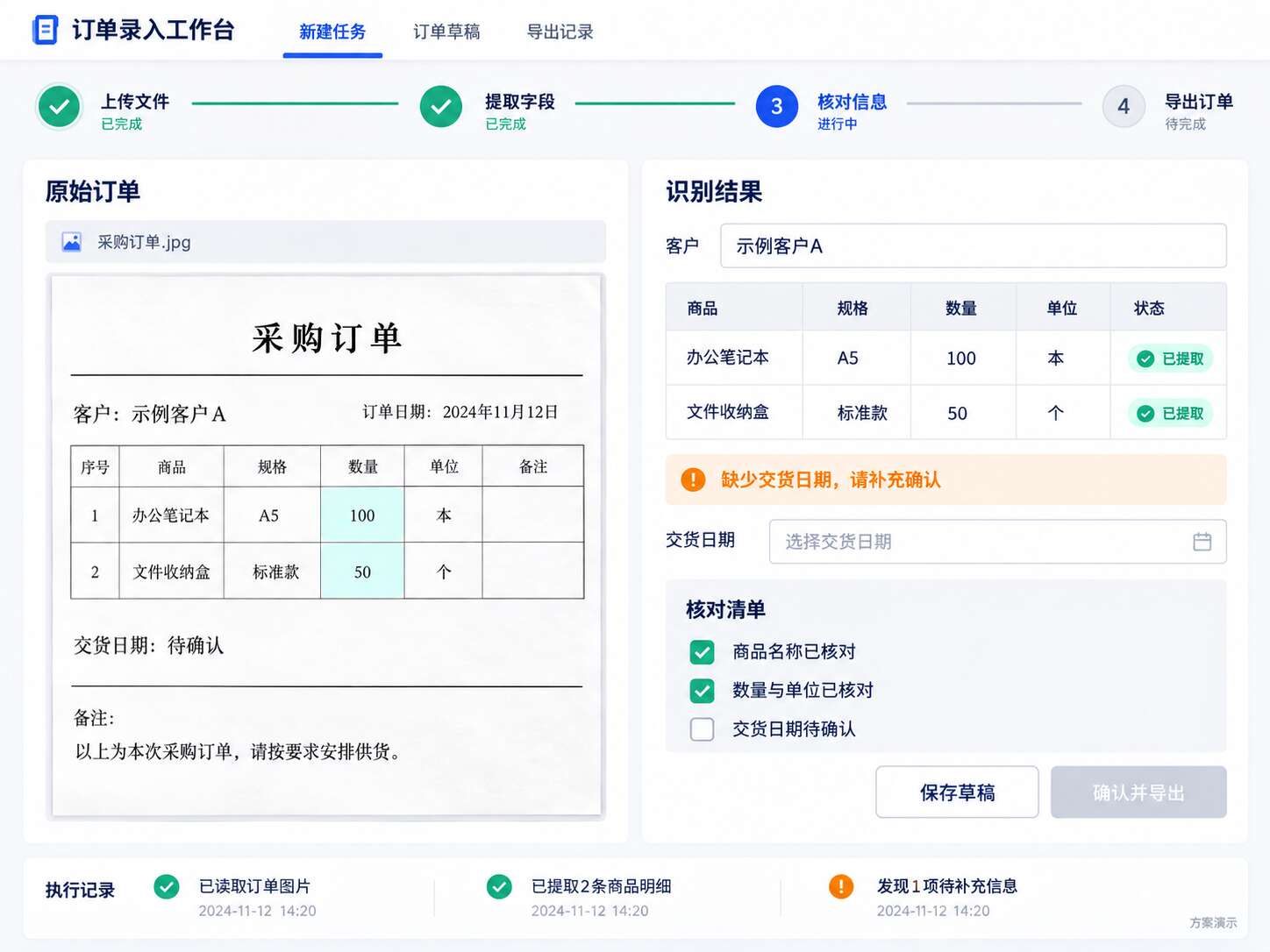Check the 交货日期待确认 checkbox
The width and height of the screenshot is (1270, 952).
point(702,729)
